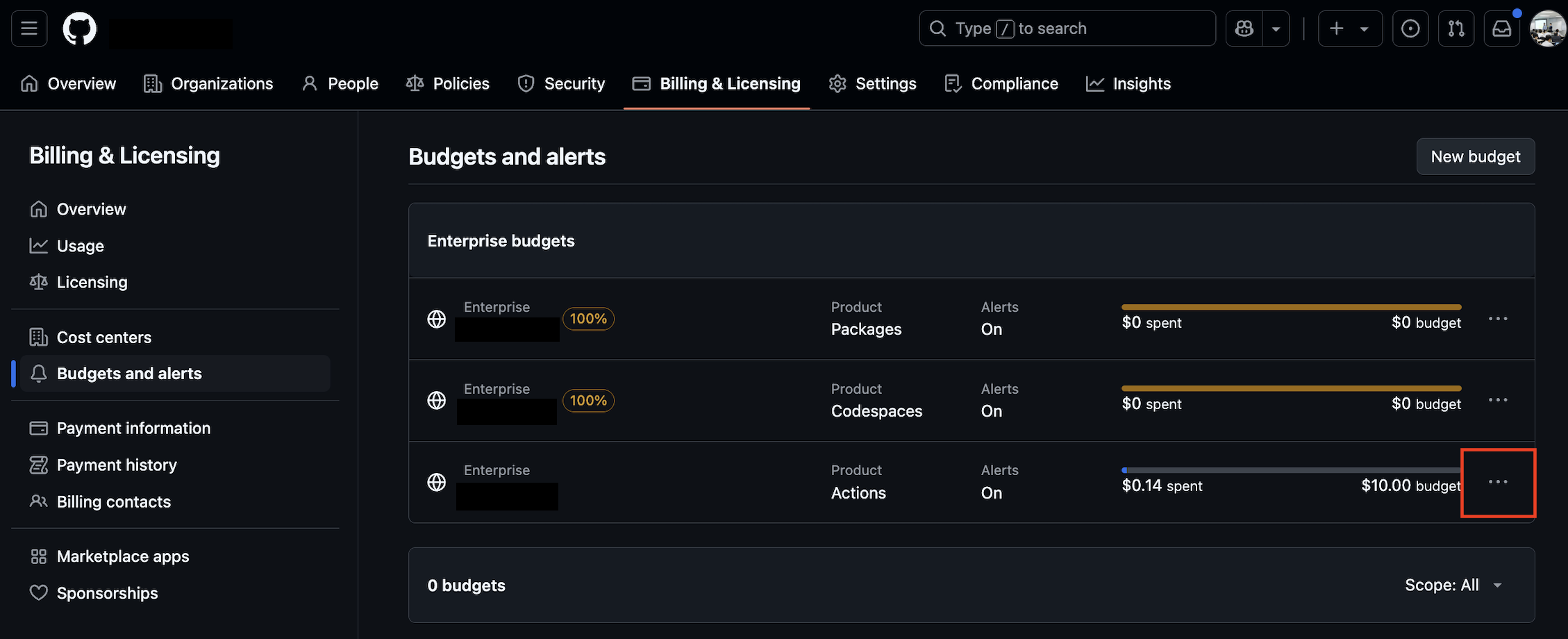Screen dimensions: 1568x639
Task: Switch to the Insights tab
Action: [1128, 84]
